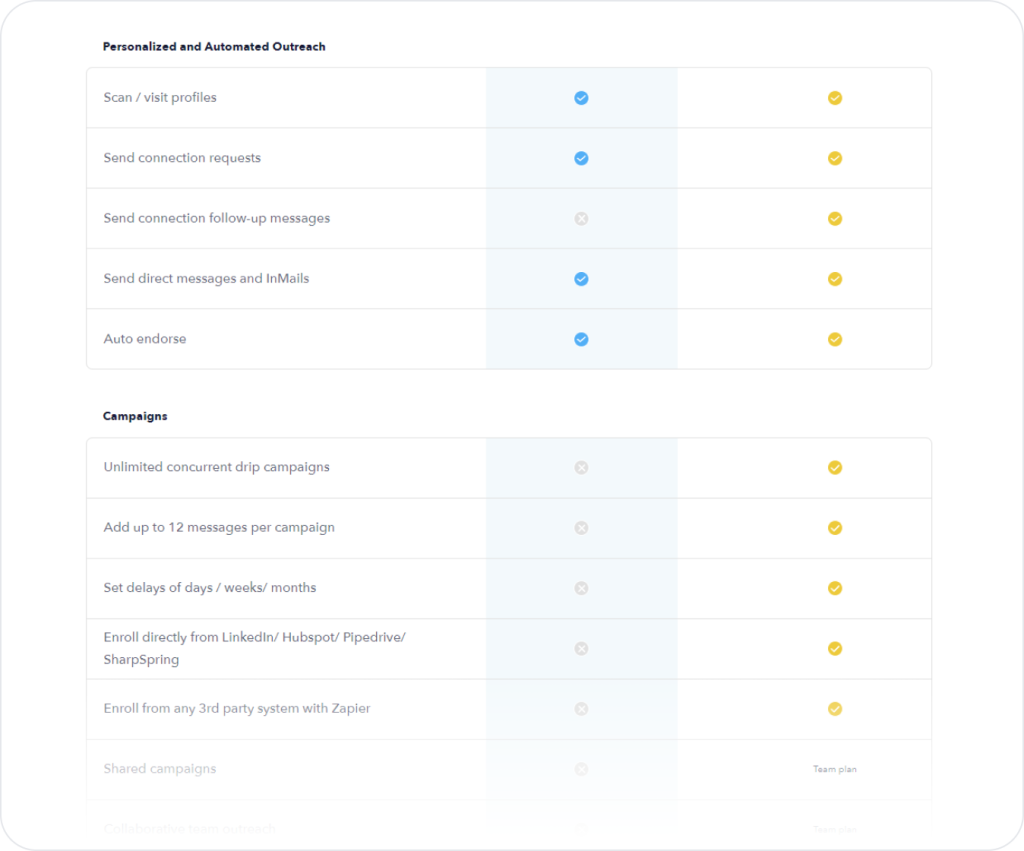1024x851 pixels.
Task: Click gray X for Add up to 12 messages
Action: 581,528
